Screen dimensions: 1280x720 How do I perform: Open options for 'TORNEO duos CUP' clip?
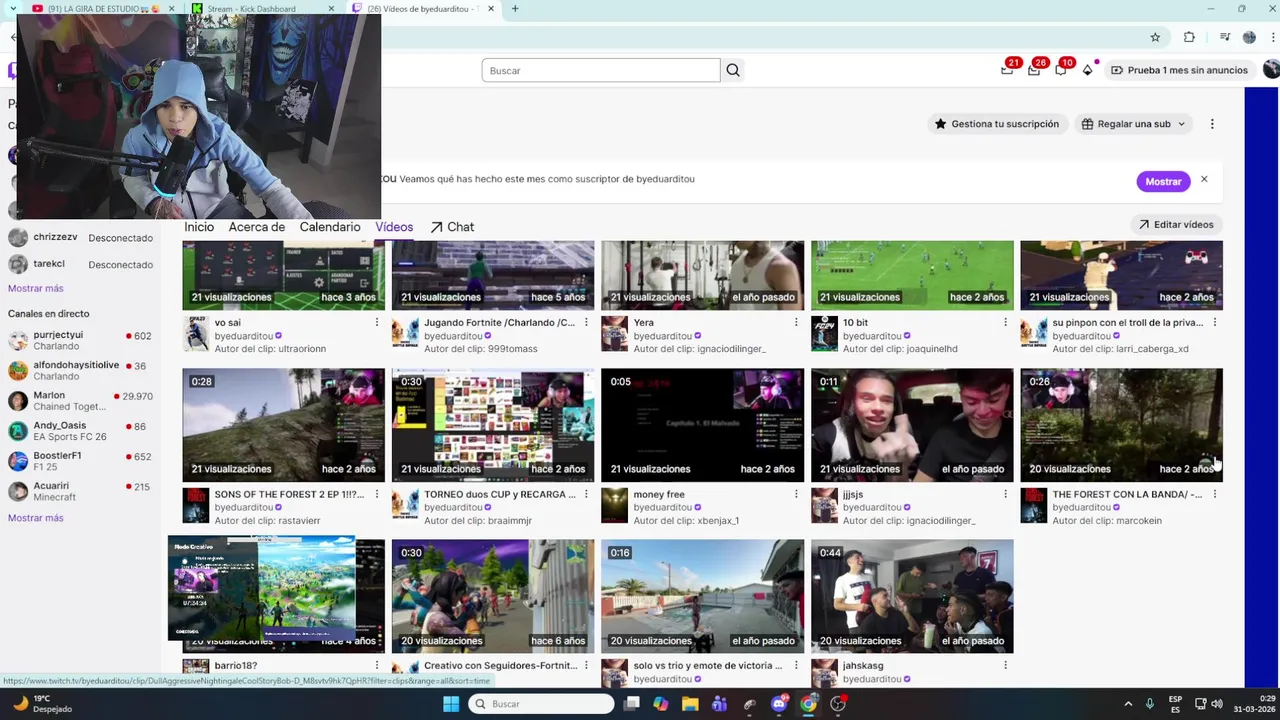[x=586, y=494]
